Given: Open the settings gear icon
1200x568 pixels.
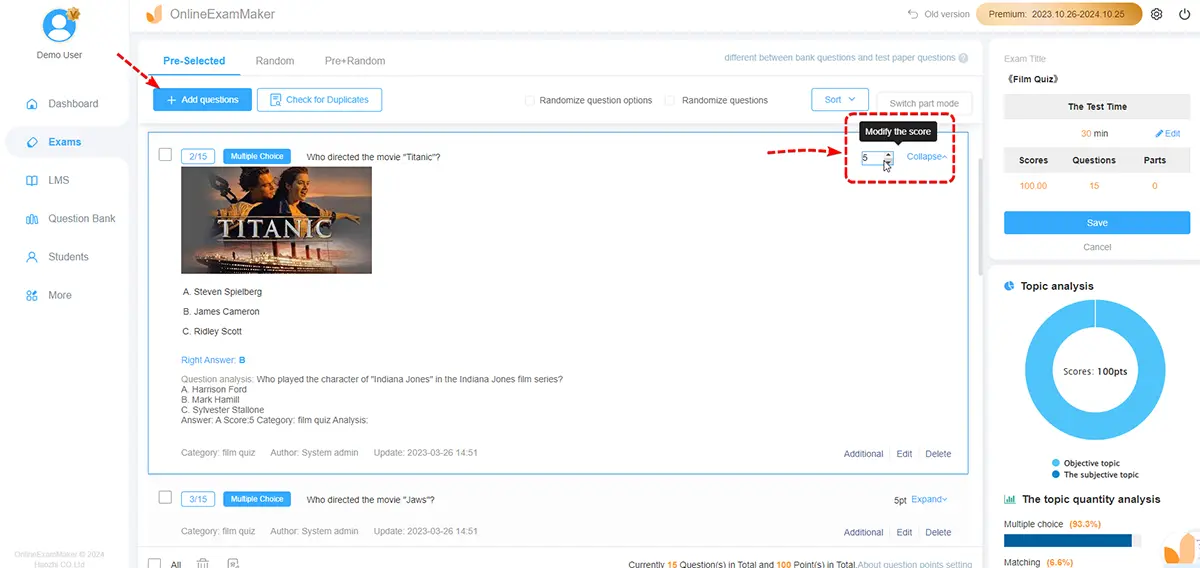Looking at the screenshot, I should click(1157, 15).
